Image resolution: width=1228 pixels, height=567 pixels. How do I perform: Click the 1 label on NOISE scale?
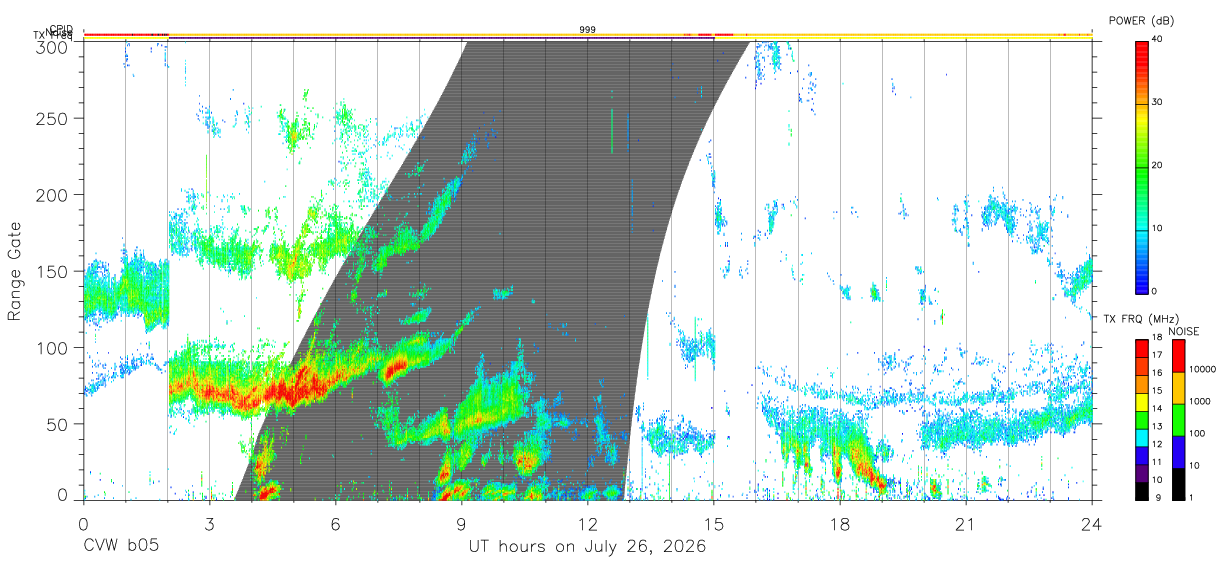coord(1192,497)
